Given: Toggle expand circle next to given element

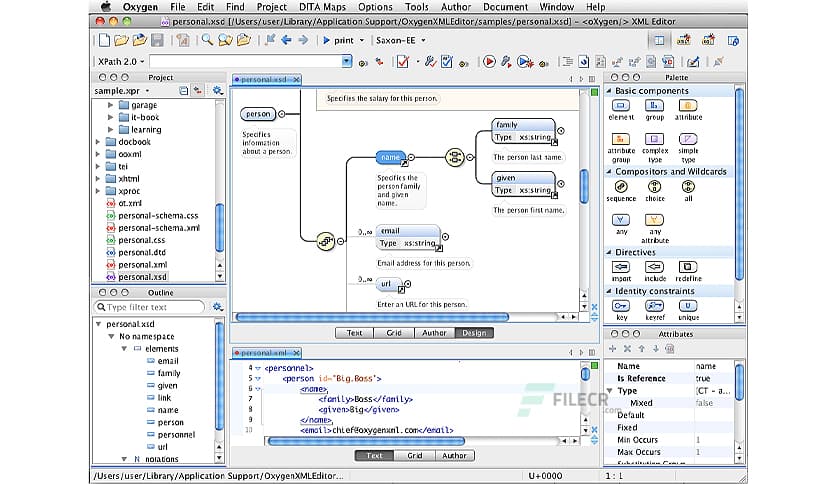Looking at the screenshot, I should click(x=560, y=183).
